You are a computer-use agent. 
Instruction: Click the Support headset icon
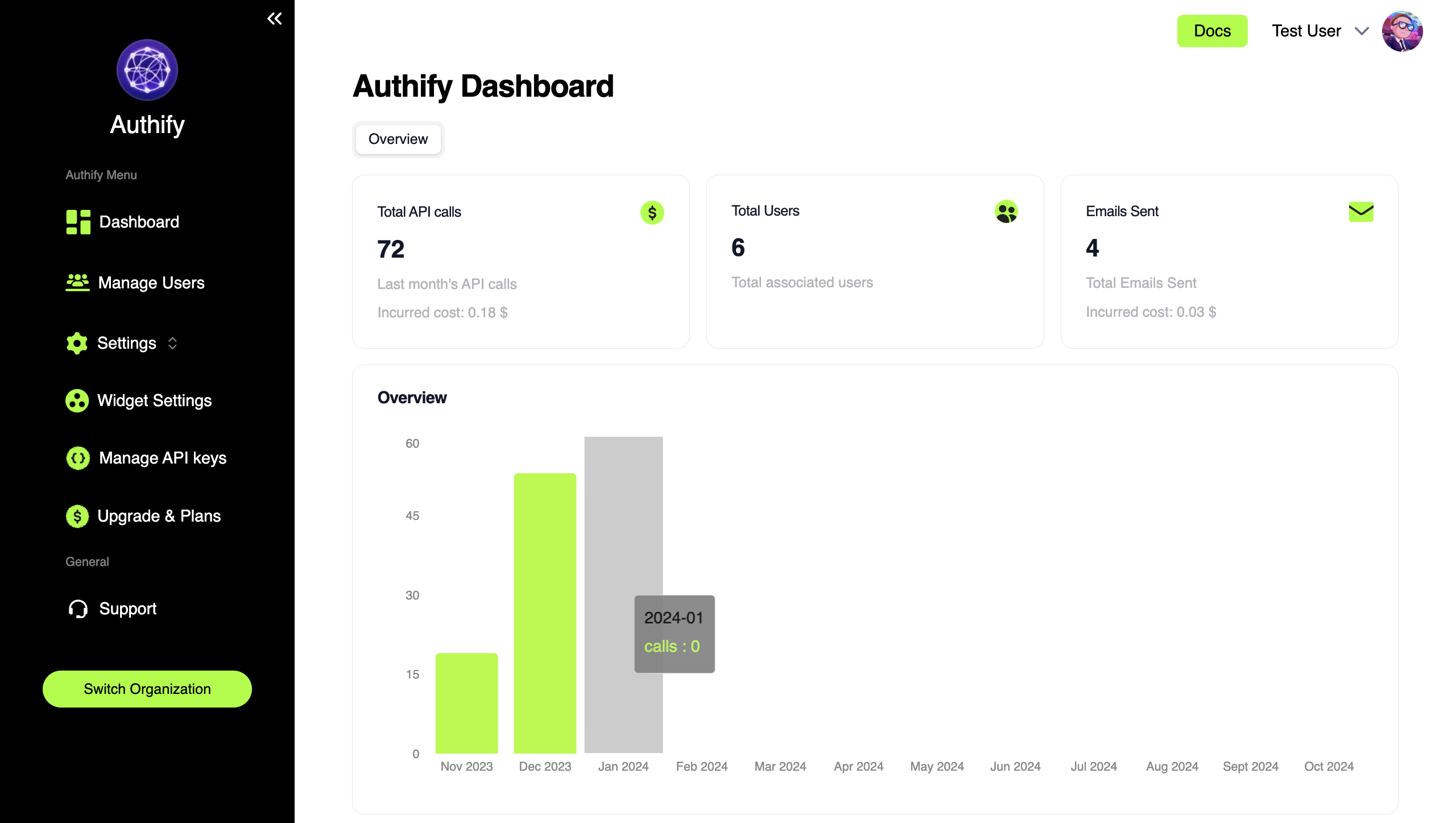(78, 609)
